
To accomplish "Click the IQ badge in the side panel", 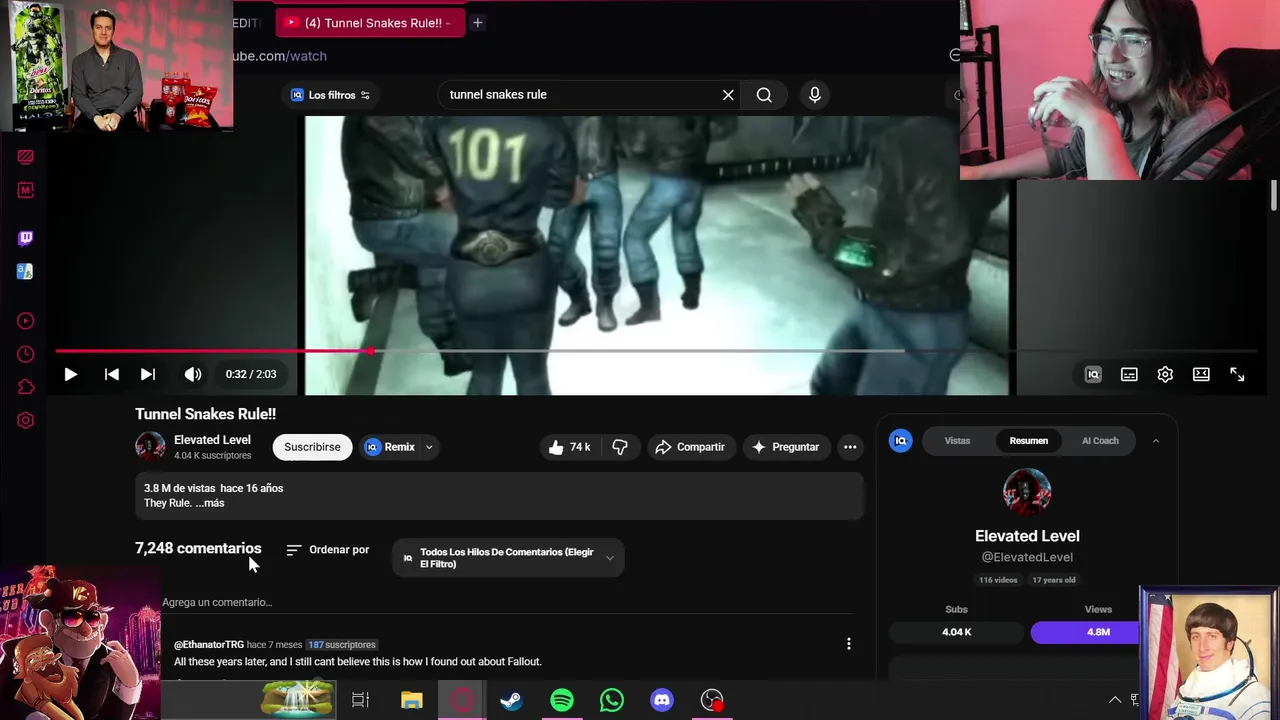I will (x=900, y=441).
